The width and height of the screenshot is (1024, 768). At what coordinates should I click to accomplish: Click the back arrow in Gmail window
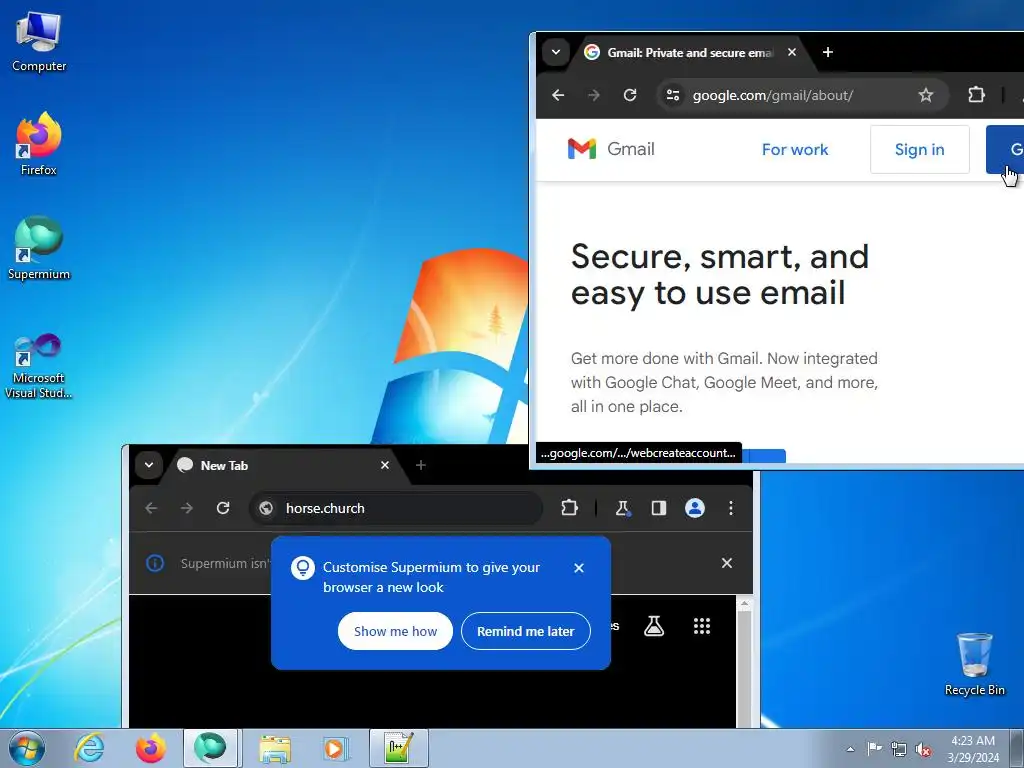pos(558,95)
